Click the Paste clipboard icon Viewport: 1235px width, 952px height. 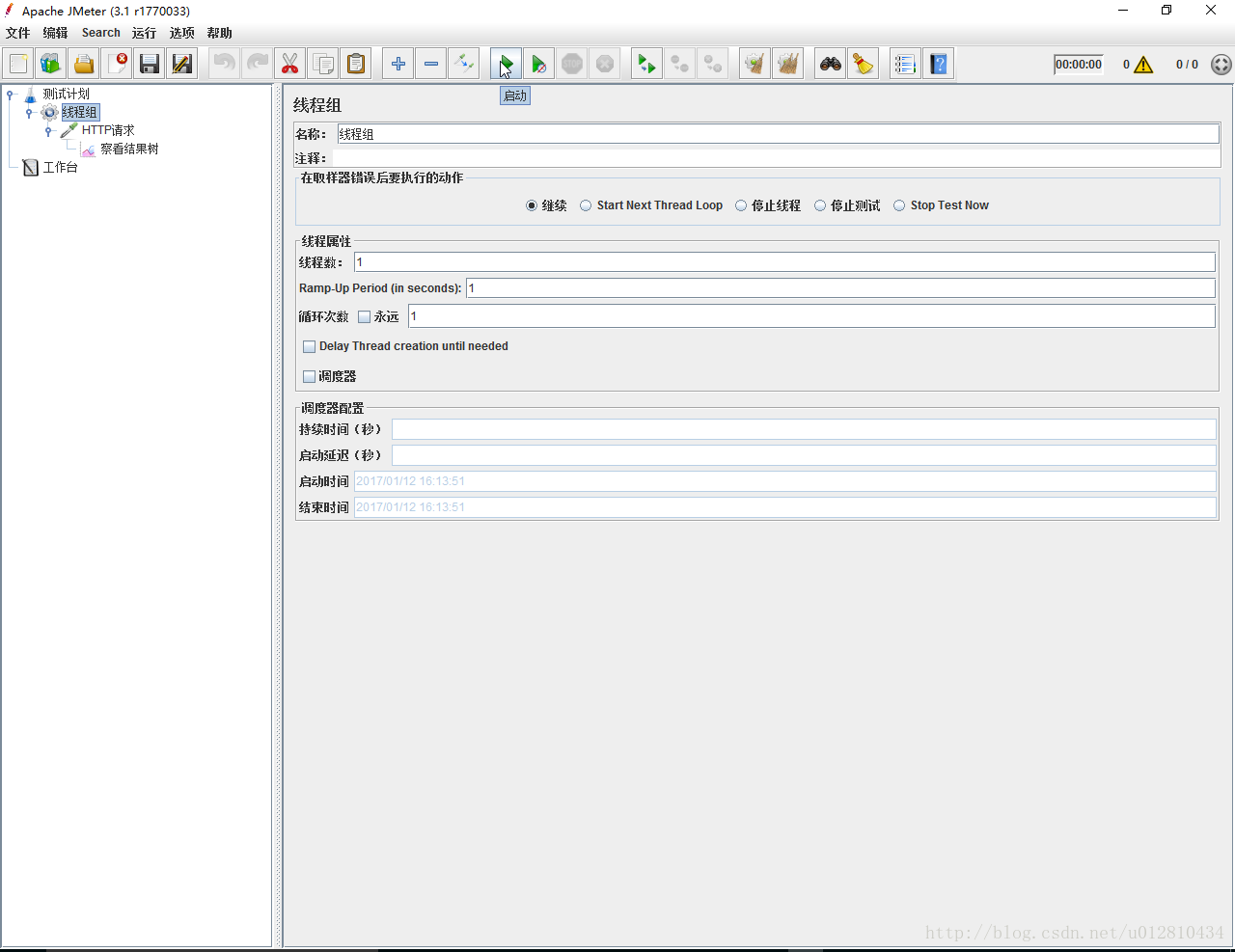pyautogui.click(x=356, y=64)
